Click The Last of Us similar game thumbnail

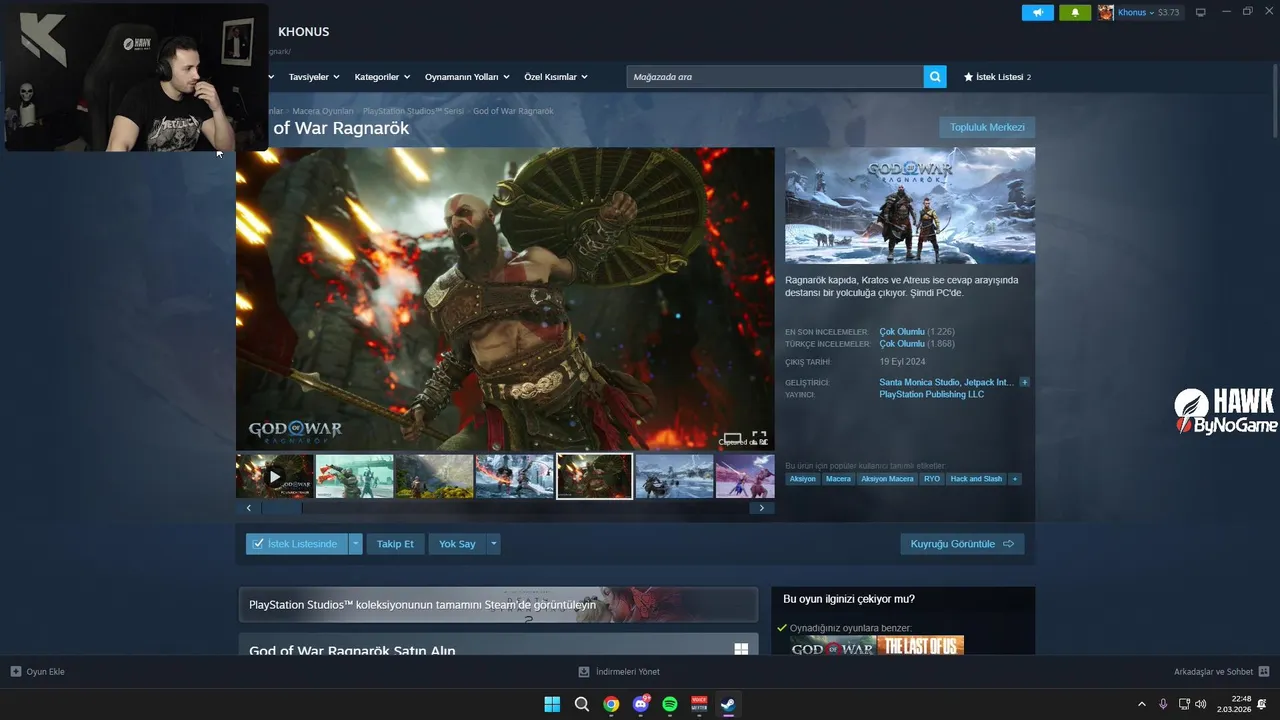921,646
